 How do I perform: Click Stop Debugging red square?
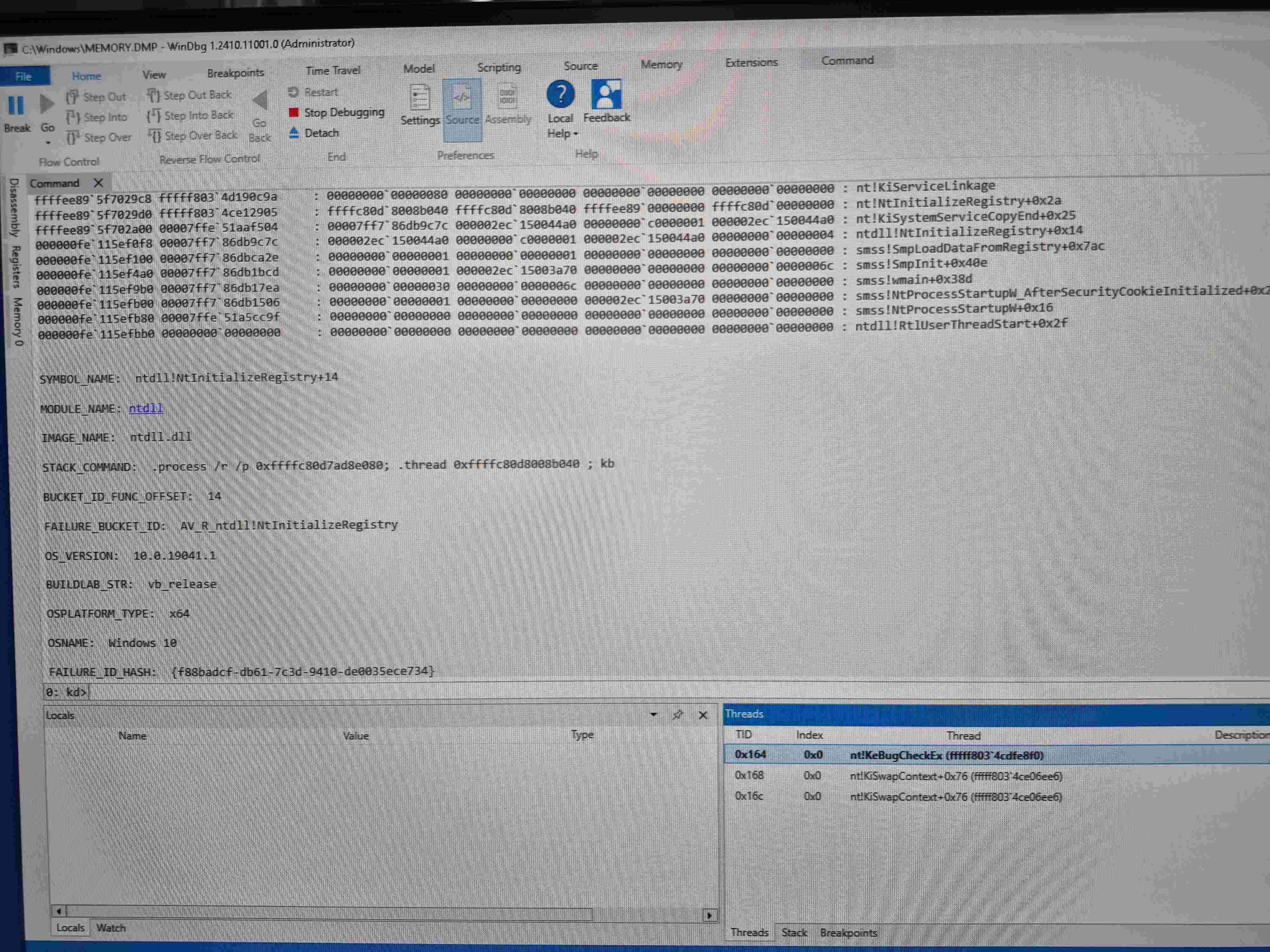[x=293, y=112]
